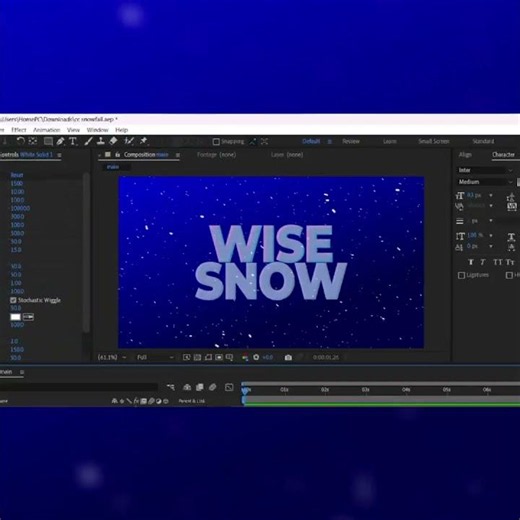Open the timeline composition mini-flowchart icon
Screen dimensions: 520x520
coord(171,387)
